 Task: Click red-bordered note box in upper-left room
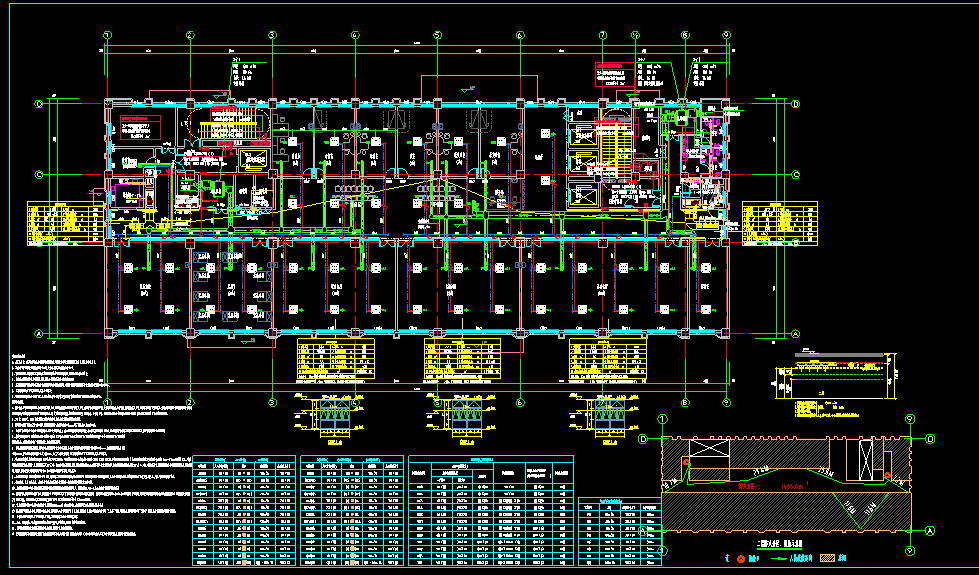coord(139,128)
